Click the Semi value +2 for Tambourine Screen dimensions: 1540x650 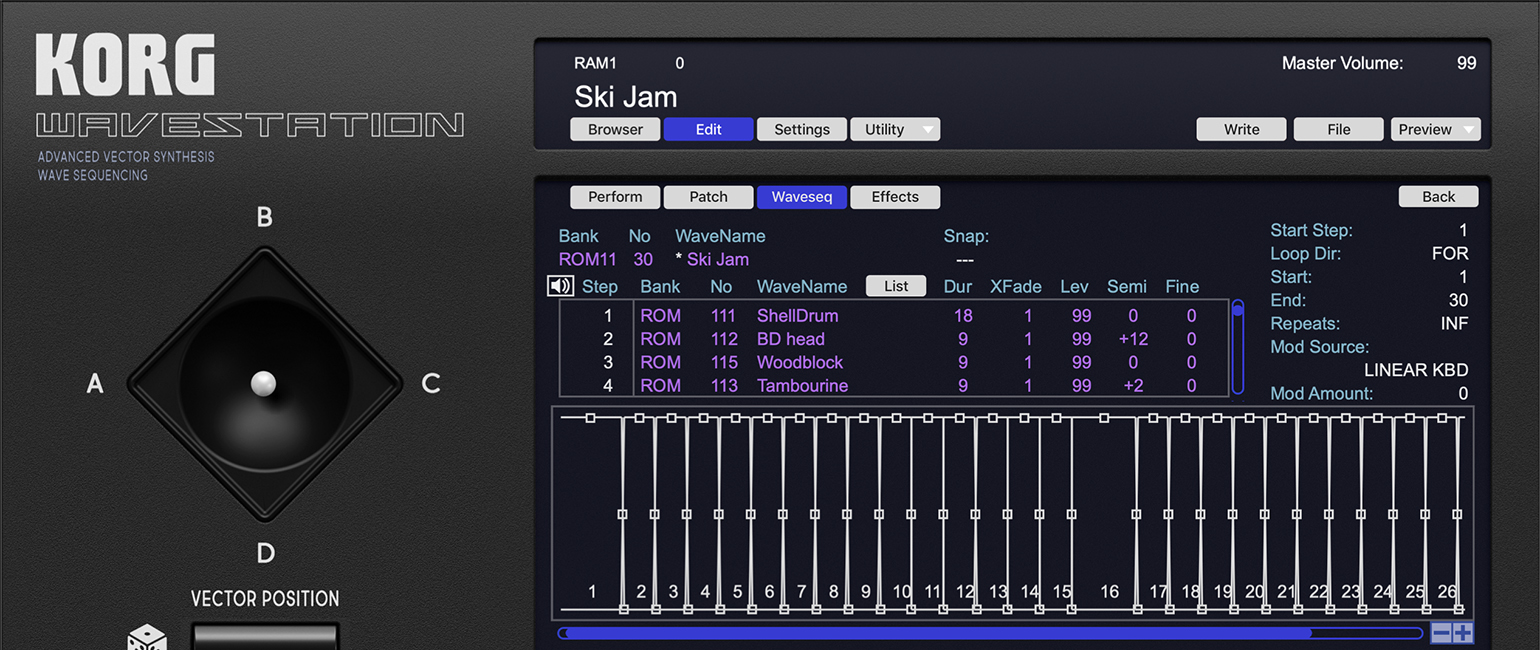1133,385
